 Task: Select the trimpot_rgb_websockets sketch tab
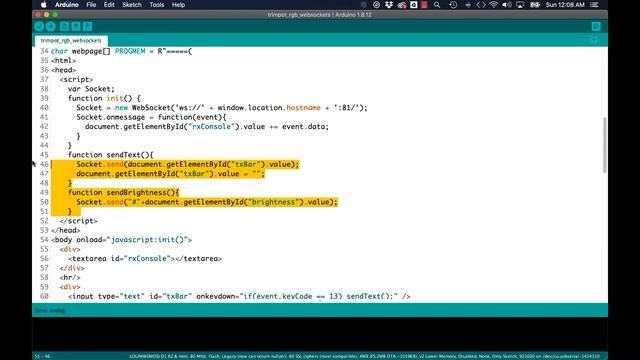(x=71, y=40)
